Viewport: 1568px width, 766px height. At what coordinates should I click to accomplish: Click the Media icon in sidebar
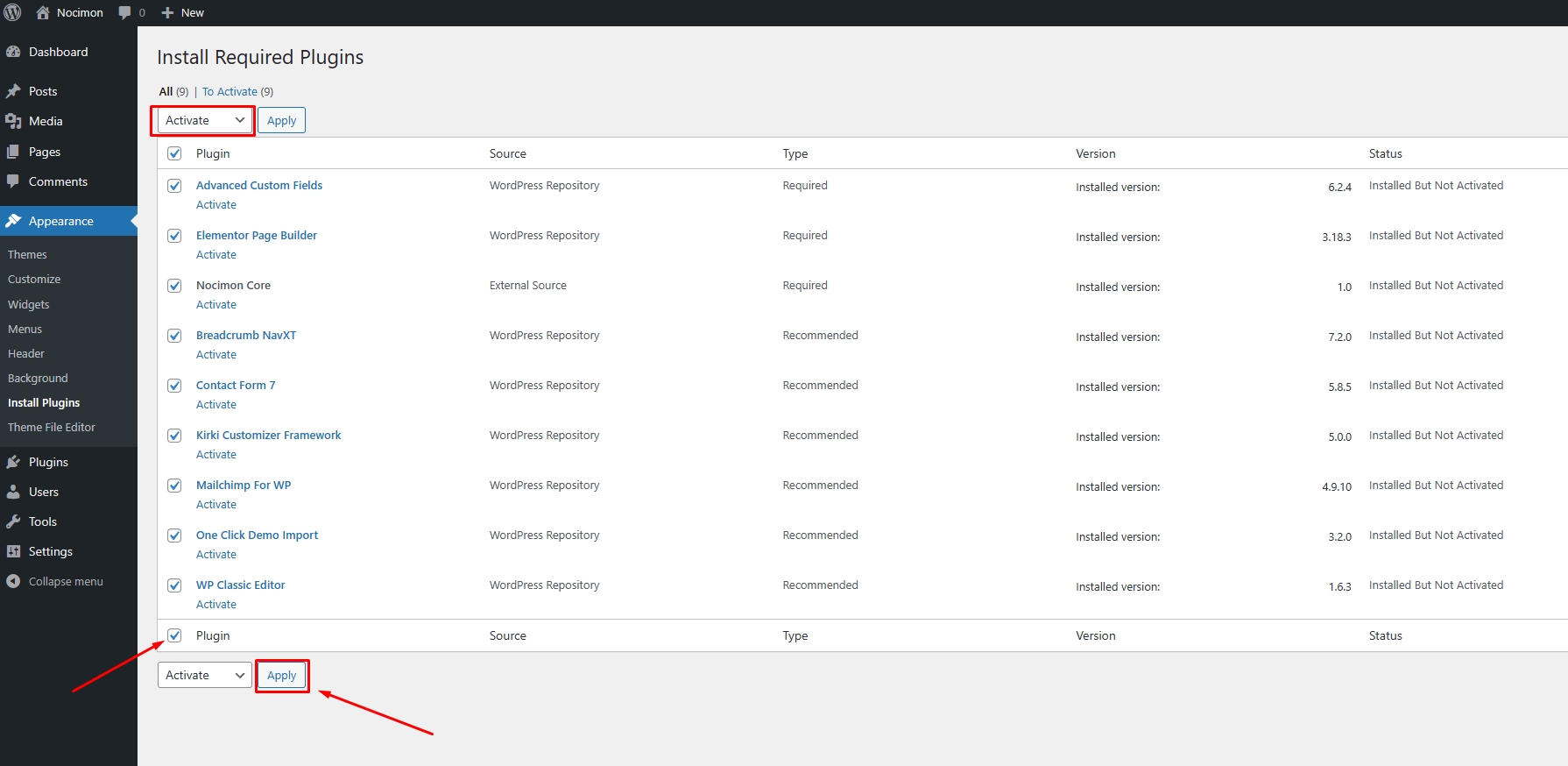13,121
